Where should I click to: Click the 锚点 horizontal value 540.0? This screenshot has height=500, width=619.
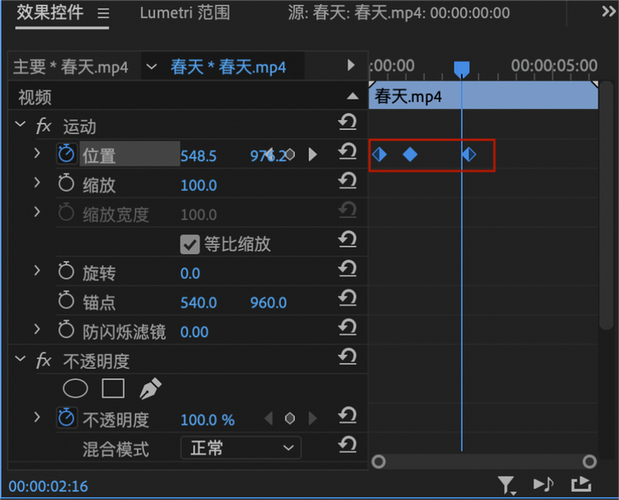[199, 303]
